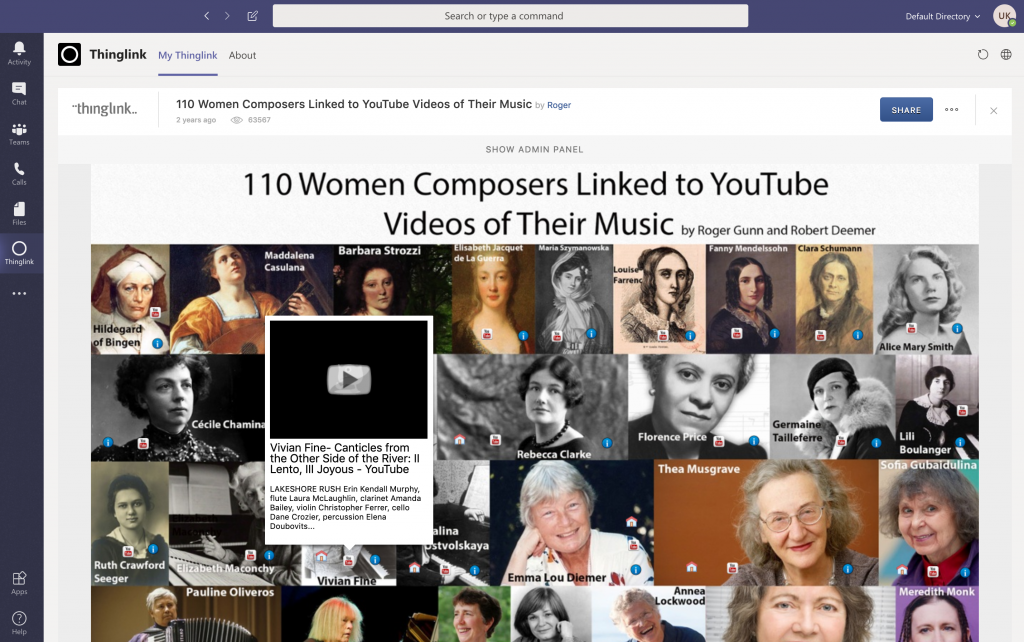The image size is (1024, 642).
Task: Play the Vivian Fine video
Action: (x=349, y=379)
